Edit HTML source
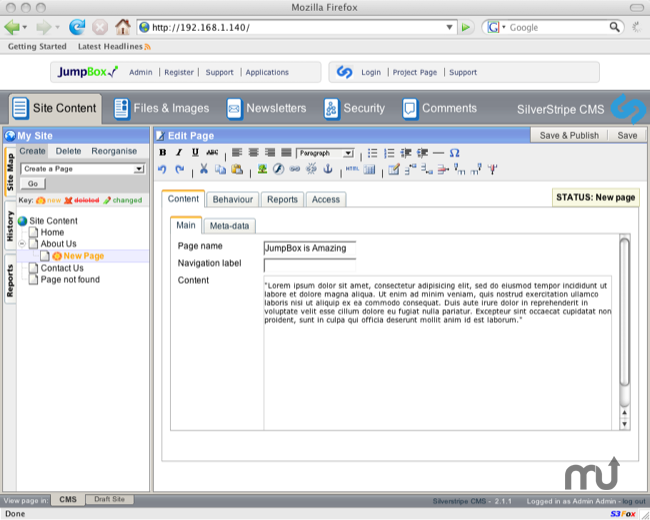This screenshot has width=650, height=520. 352,169
